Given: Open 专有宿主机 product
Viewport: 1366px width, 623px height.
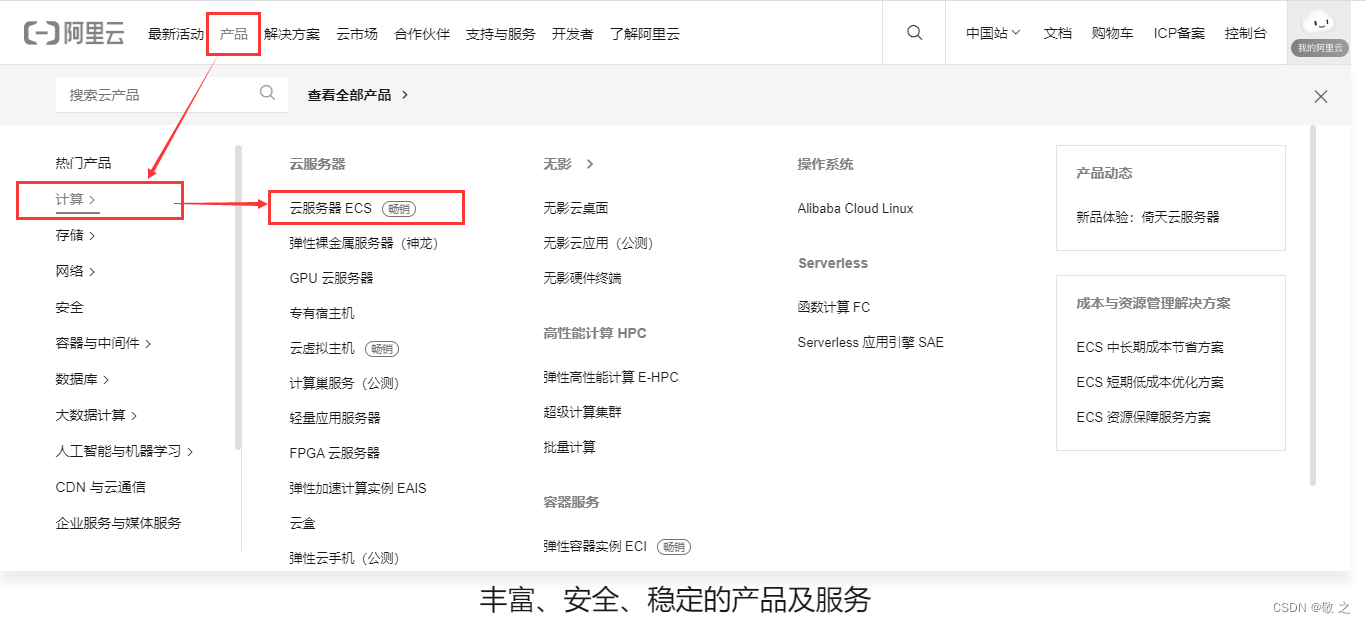Looking at the screenshot, I should coord(322,313).
